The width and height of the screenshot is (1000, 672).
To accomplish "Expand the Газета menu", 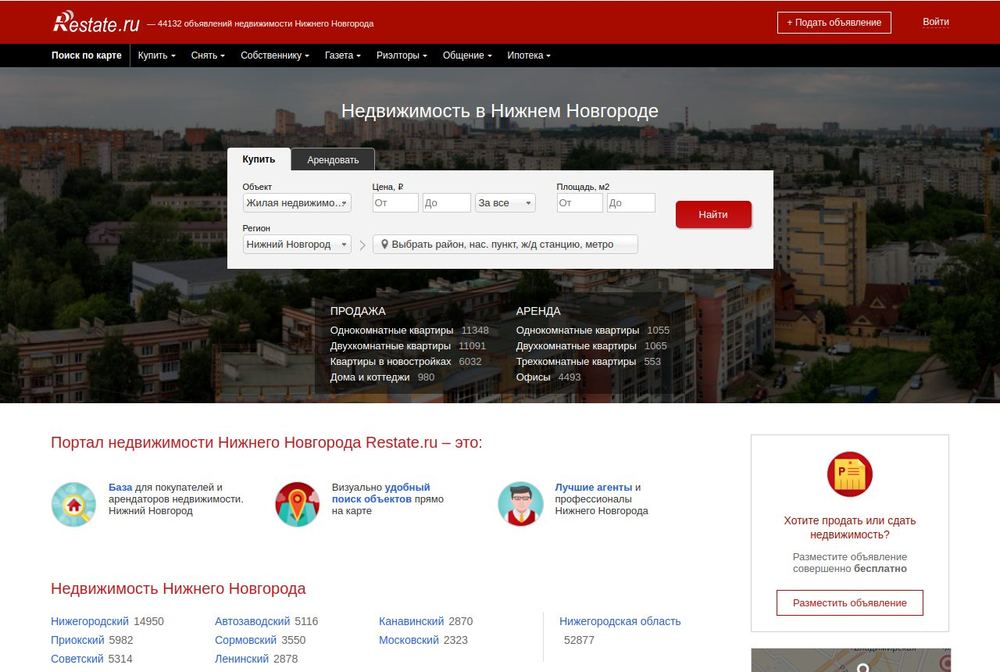I will click(x=342, y=55).
